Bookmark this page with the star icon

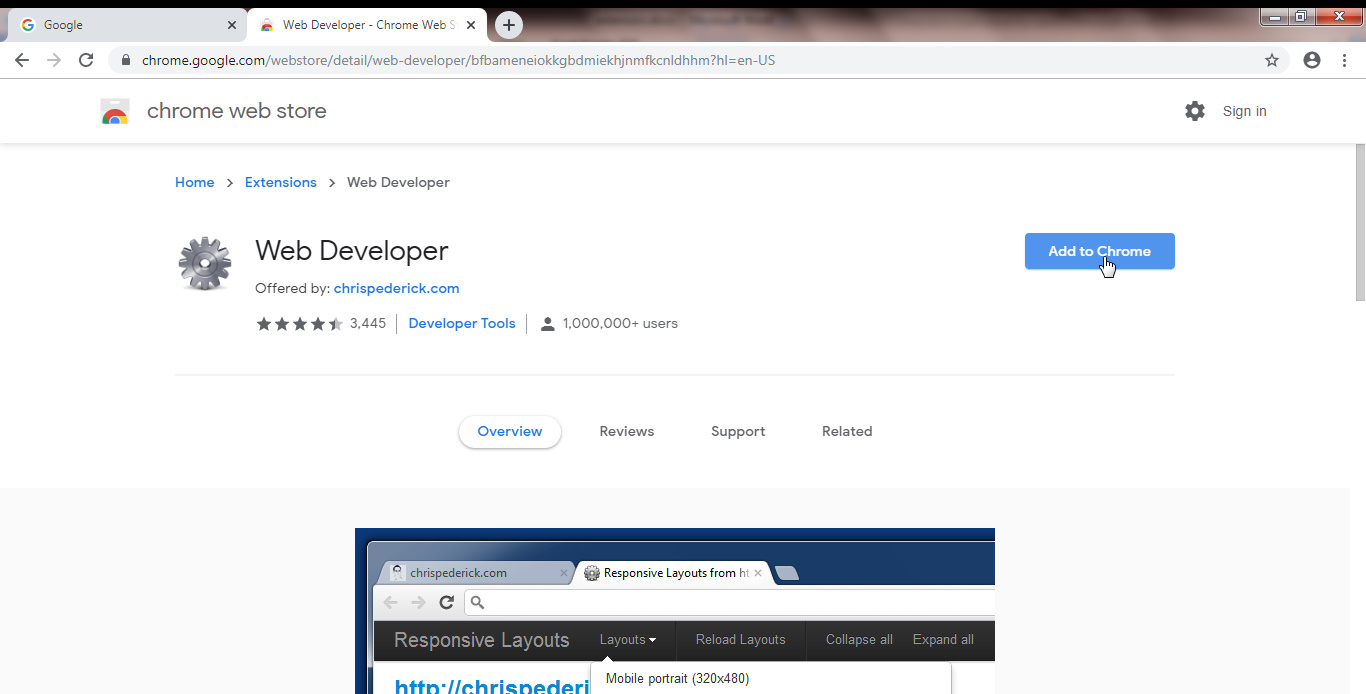click(1272, 60)
